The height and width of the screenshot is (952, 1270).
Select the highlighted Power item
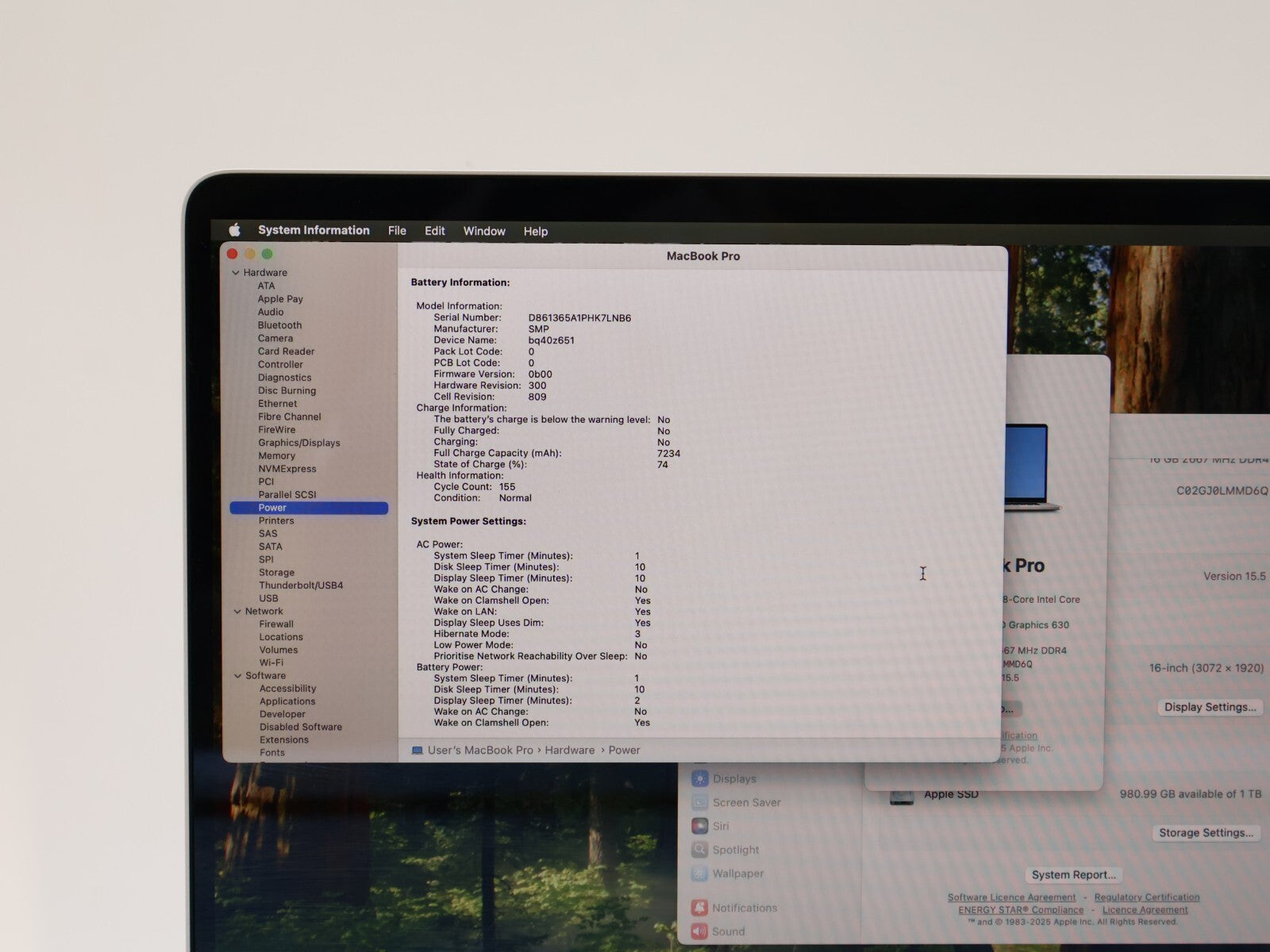pyautogui.click(x=309, y=508)
